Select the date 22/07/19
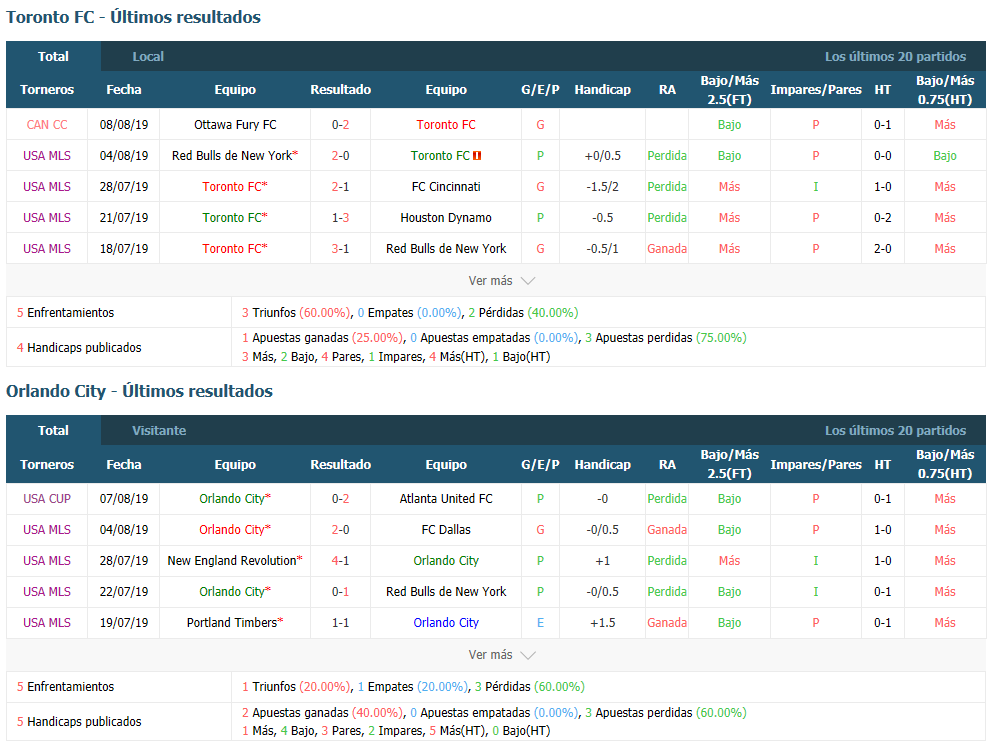This screenshot has height=749, width=996. [124, 592]
